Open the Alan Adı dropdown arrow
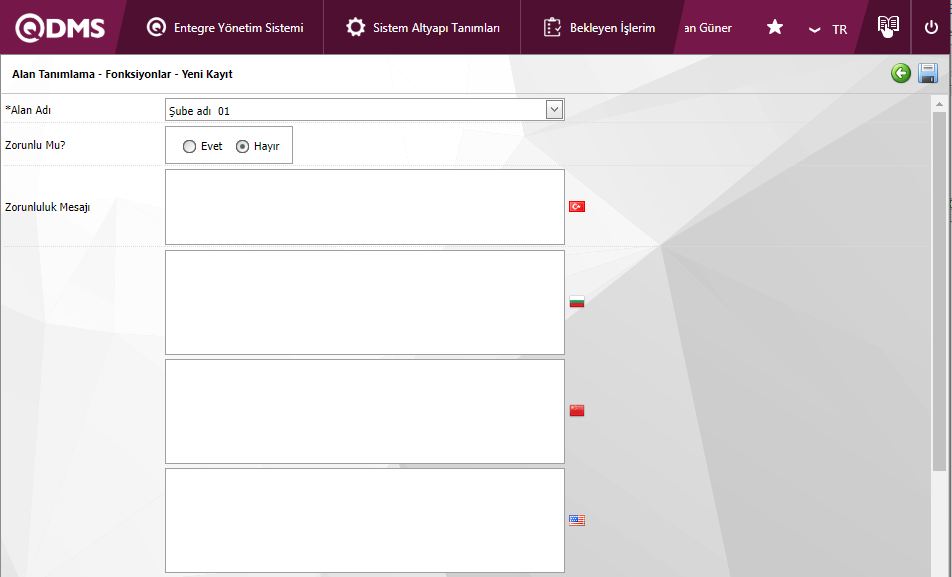This screenshot has height=577, width=952. pyautogui.click(x=554, y=110)
